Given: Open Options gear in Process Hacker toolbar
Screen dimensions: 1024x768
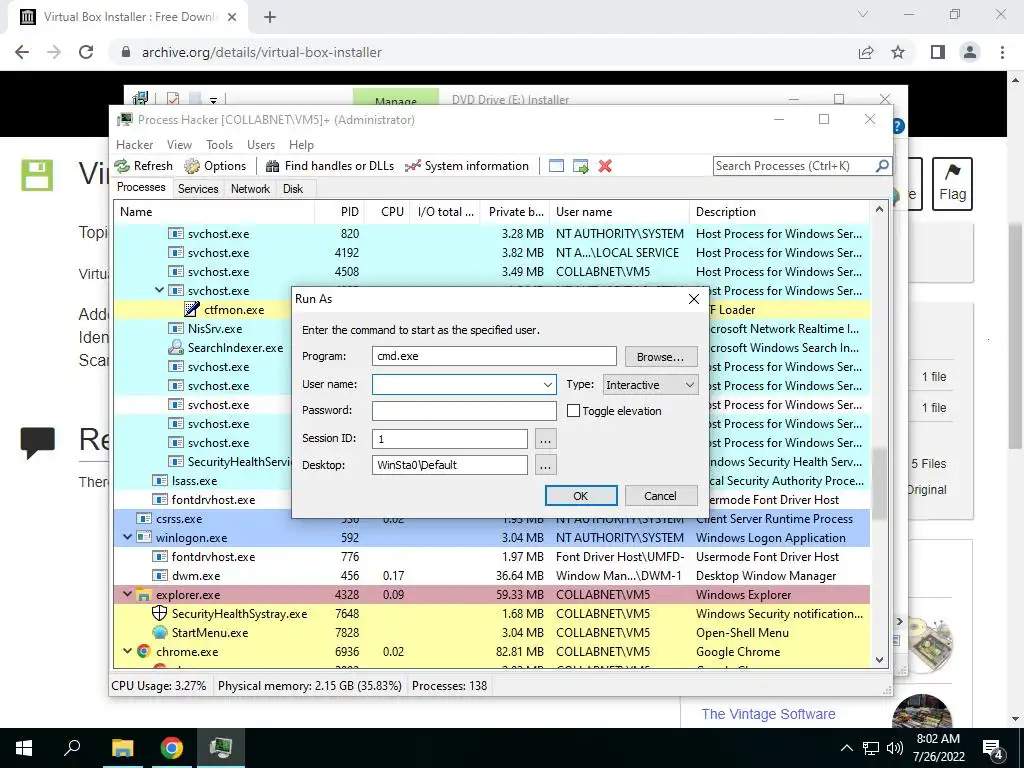Looking at the screenshot, I should pos(191,166).
